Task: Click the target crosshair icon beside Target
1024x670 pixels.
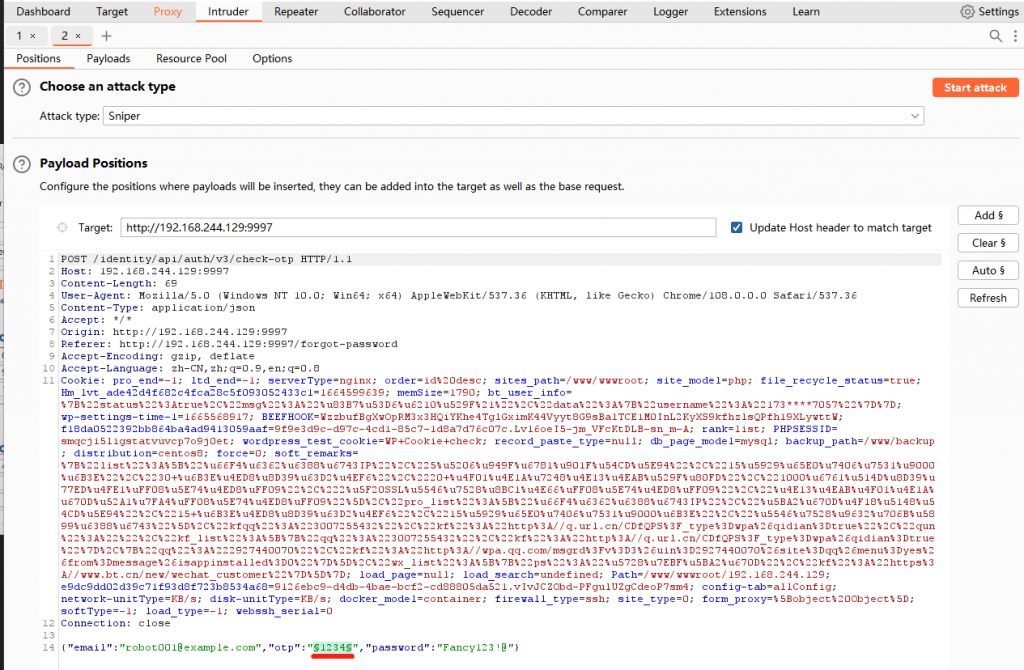Action: tap(62, 227)
